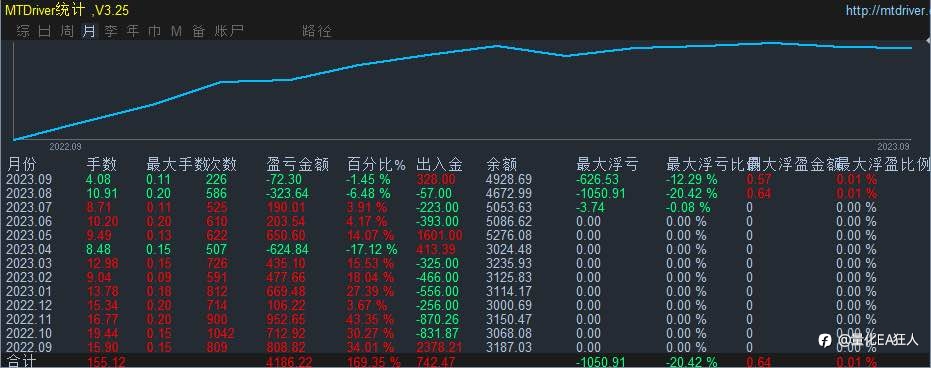Select the 2023.04 month row label
Image resolution: width=931 pixels, height=368 pixels.
27,249
